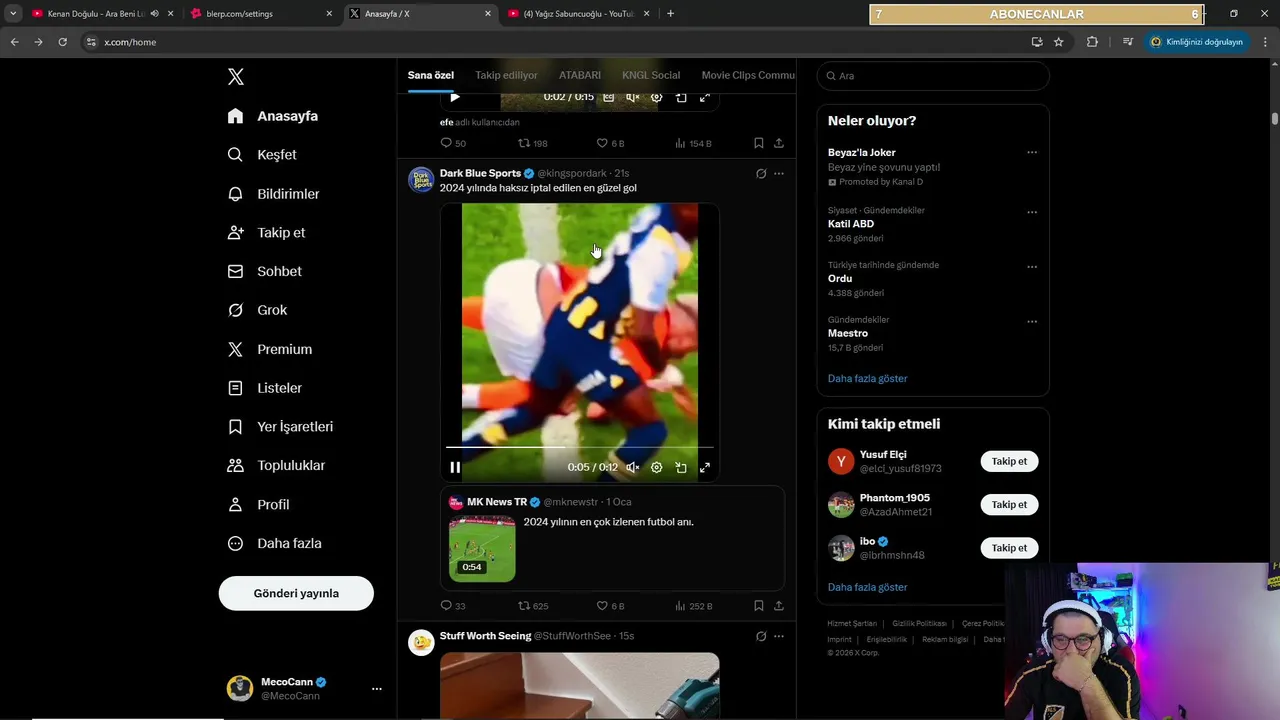This screenshot has width=1280, height=720.
Task: Follow Yusuf Elçi with Takip et
Action: [x=1009, y=461]
